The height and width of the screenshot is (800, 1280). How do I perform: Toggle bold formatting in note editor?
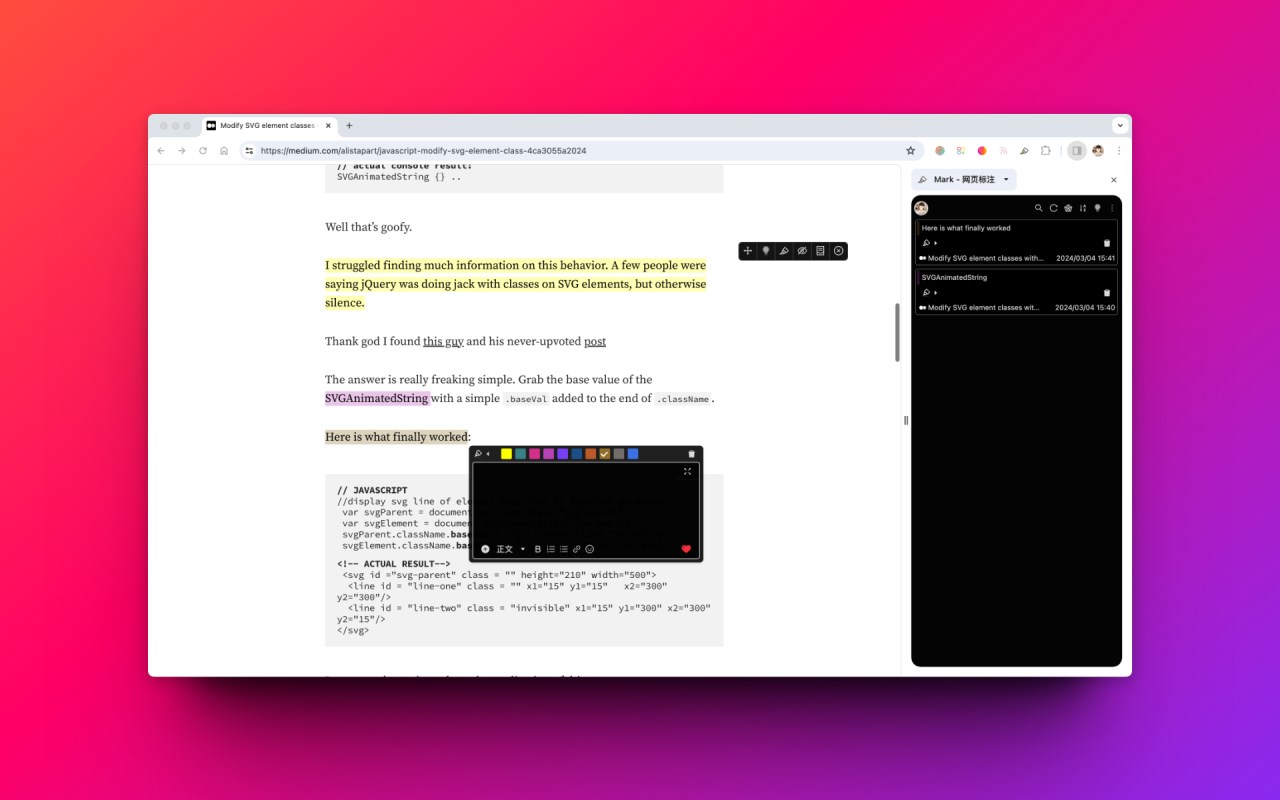click(x=538, y=549)
